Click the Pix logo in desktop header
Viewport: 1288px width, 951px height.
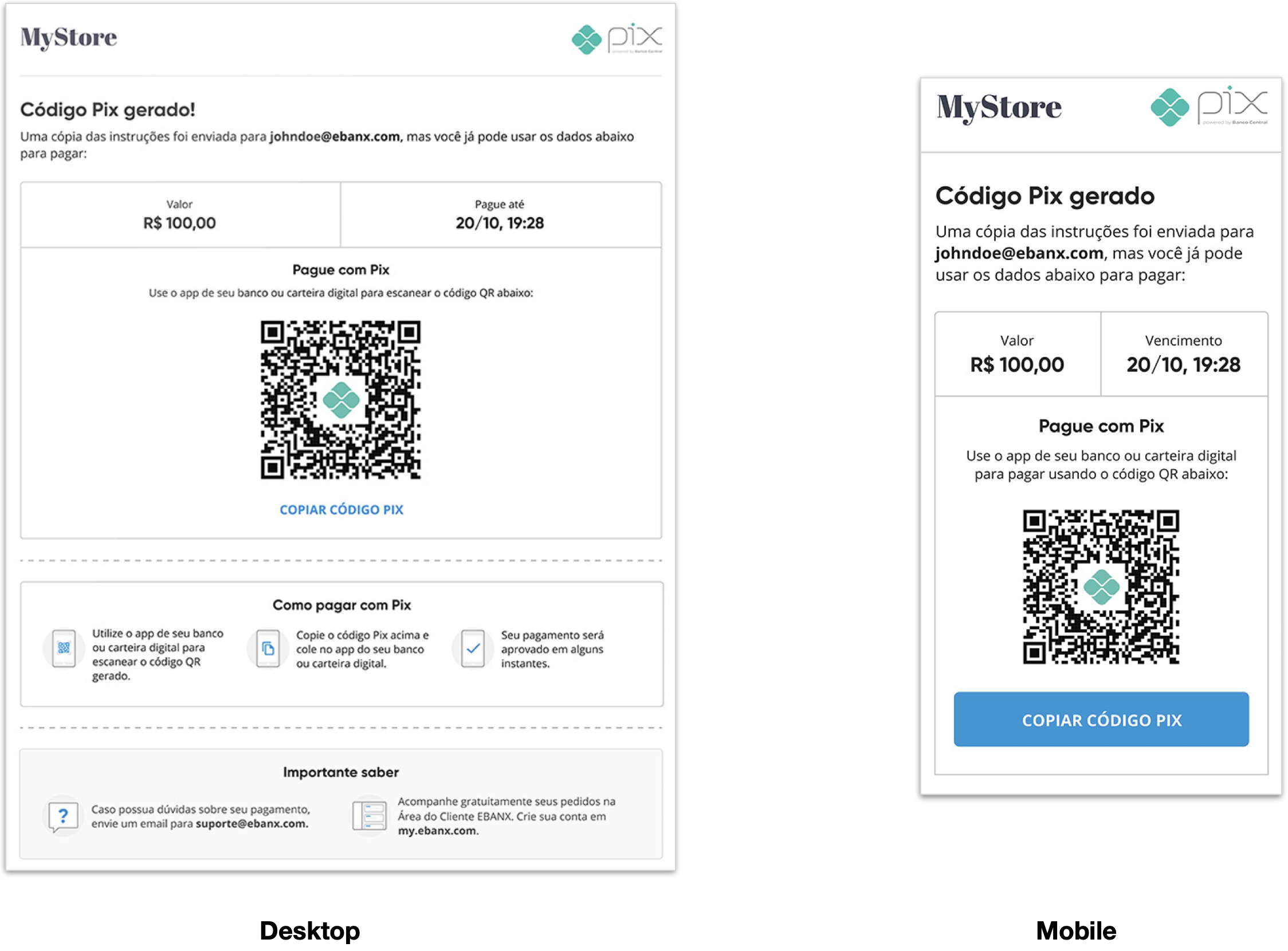pos(616,39)
